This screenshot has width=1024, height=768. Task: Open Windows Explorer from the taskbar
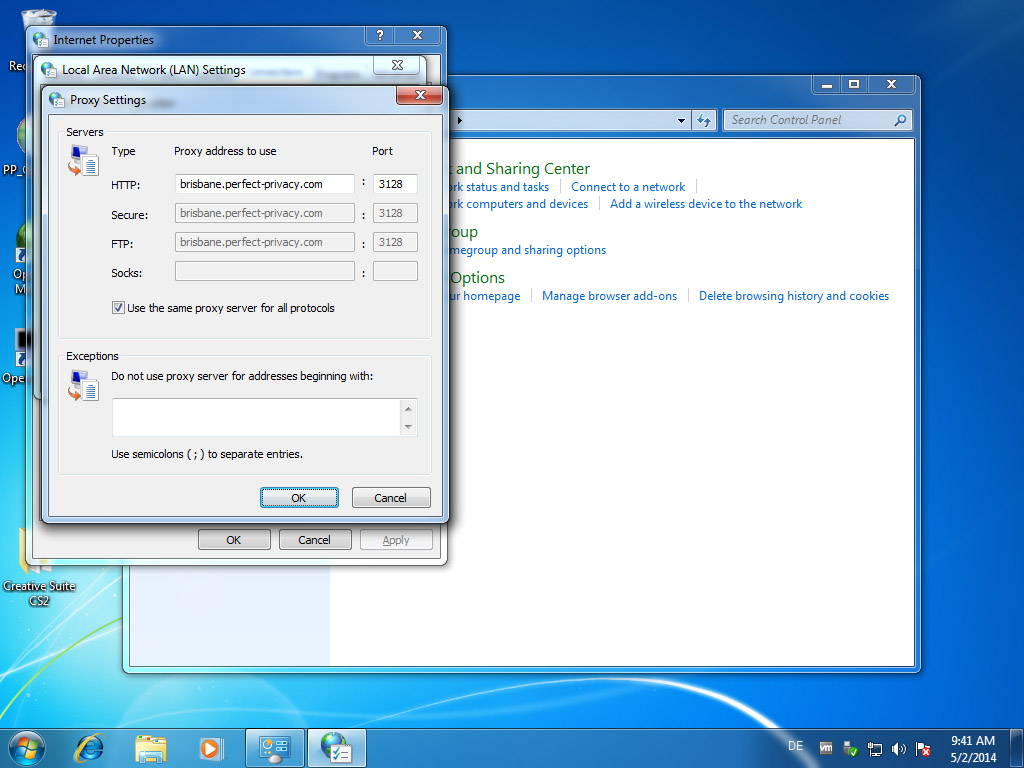point(150,747)
